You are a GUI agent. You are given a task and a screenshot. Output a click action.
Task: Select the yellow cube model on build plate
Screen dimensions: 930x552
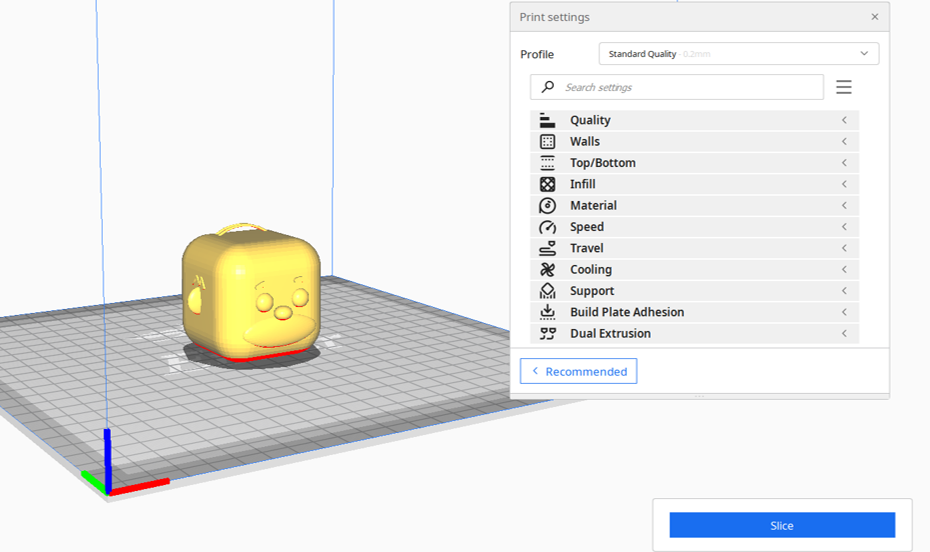[250, 295]
